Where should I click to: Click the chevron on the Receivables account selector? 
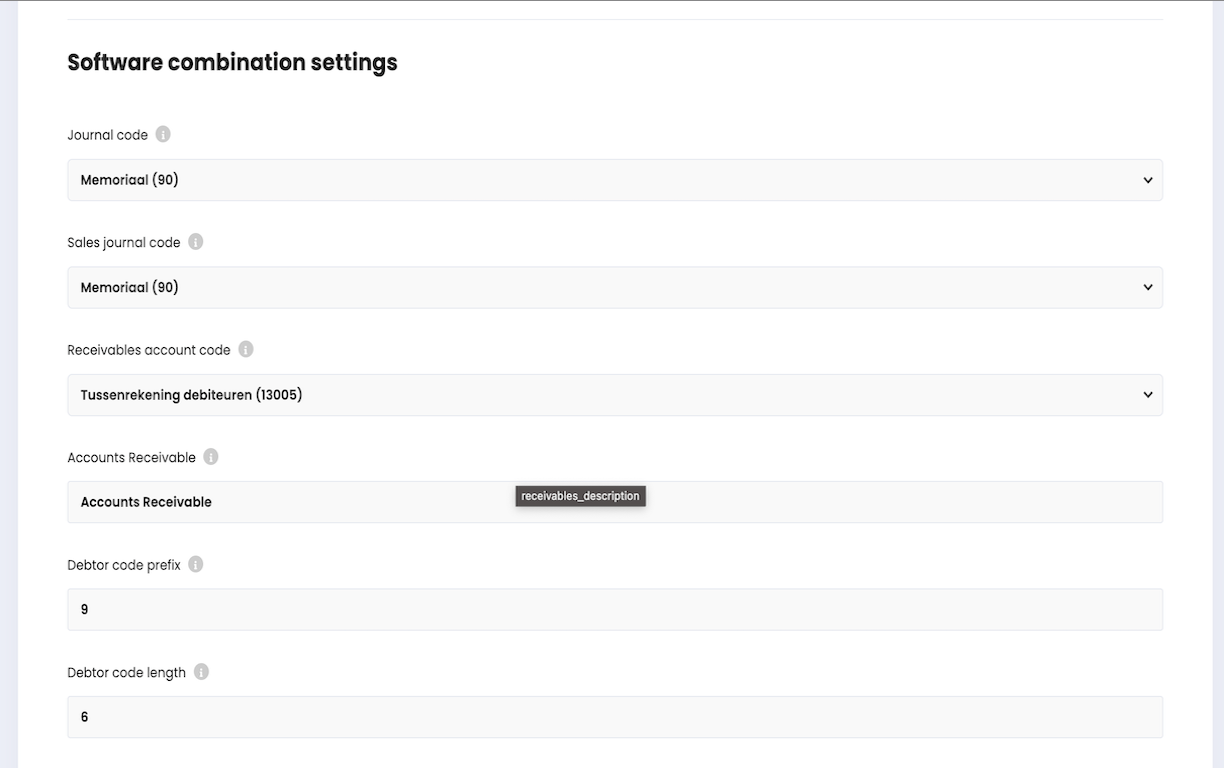pyautogui.click(x=1148, y=394)
